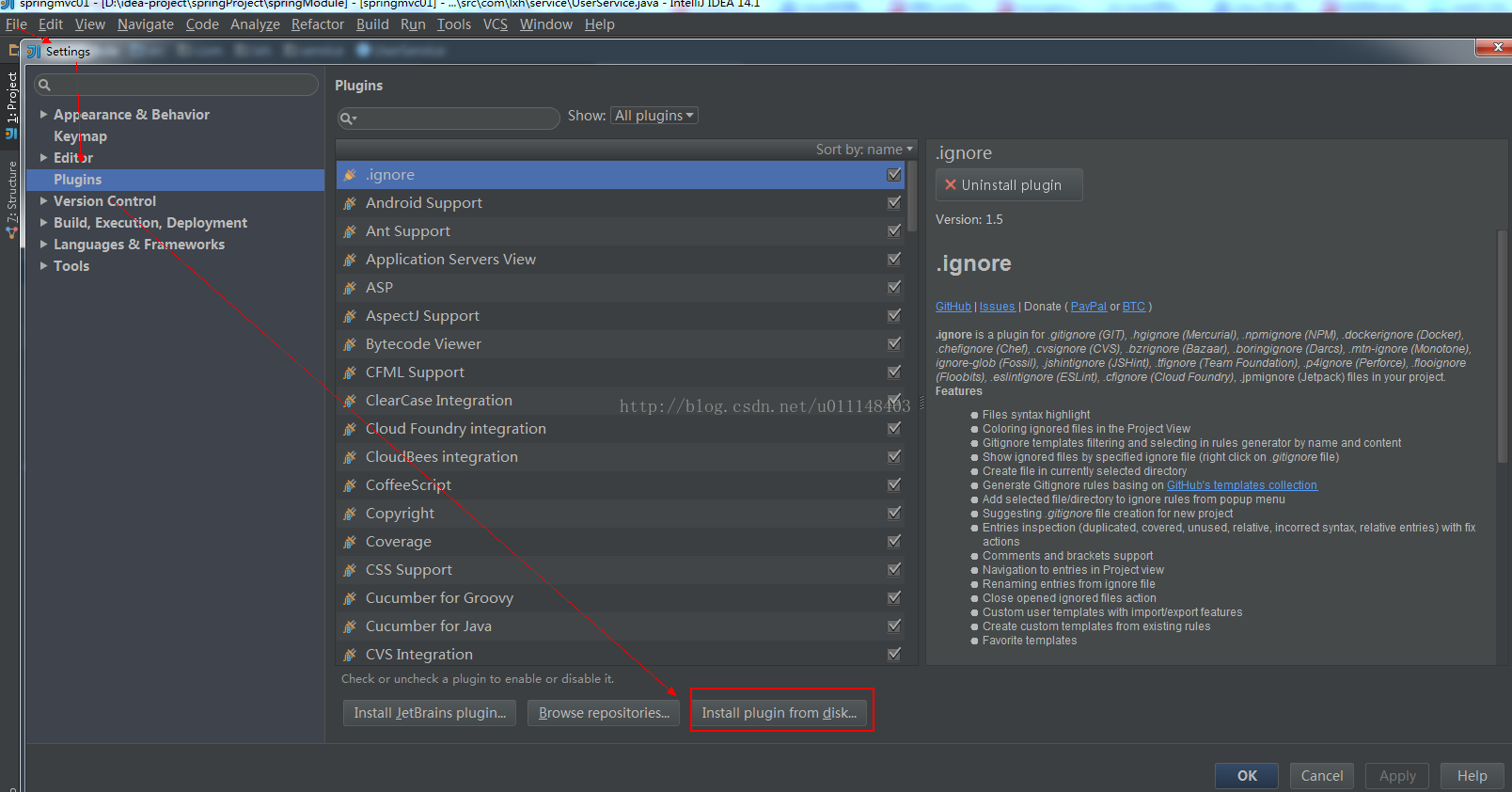Focus the settings search field
Viewport: 1512px width, 792px height.
pyautogui.click(x=177, y=85)
